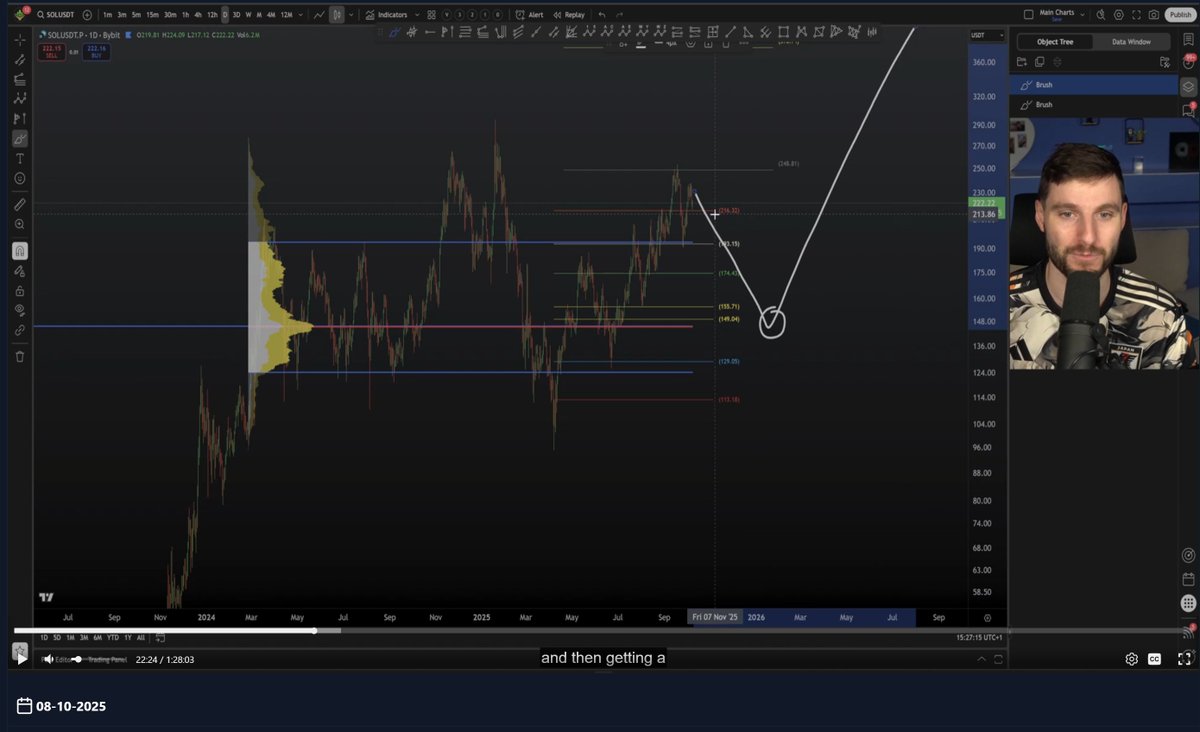Open manage layout drawings icon in object tree
The height and width of the screenshot is (732, 1200).
(x=1164, y=62)
